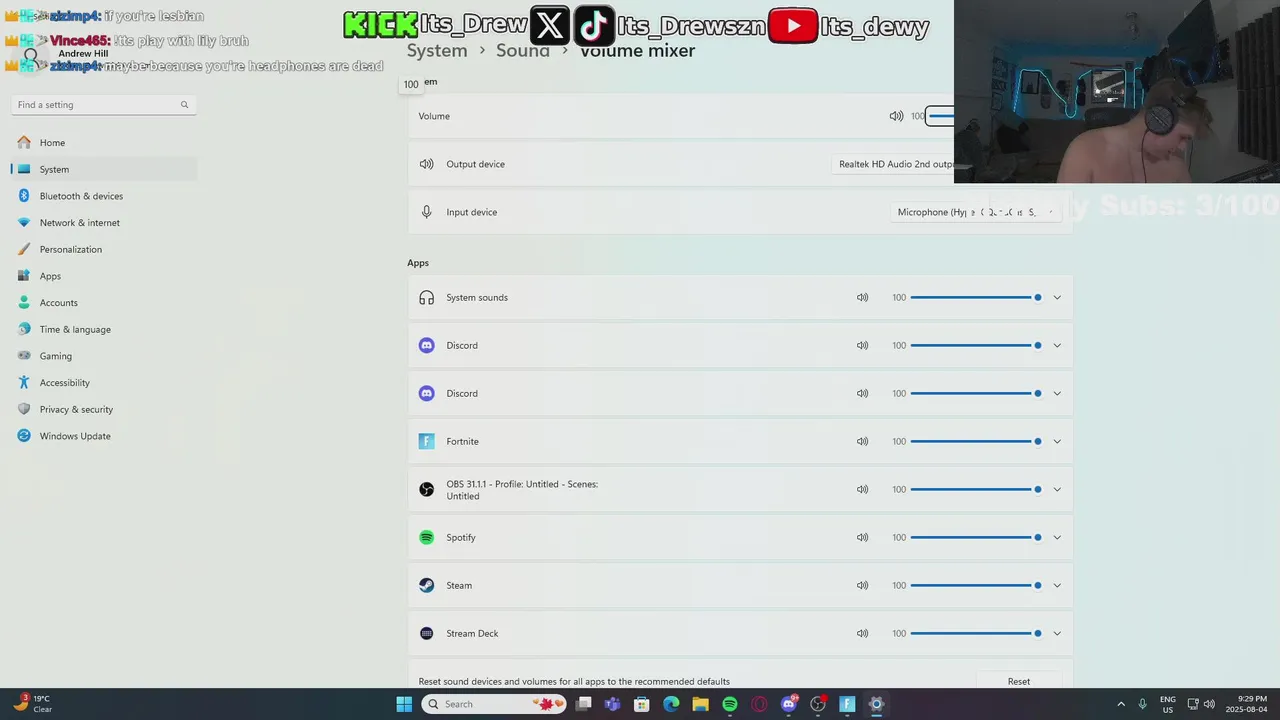
Task: Click the Fortnite app icon in Apps list
Action: pos(427,441)
